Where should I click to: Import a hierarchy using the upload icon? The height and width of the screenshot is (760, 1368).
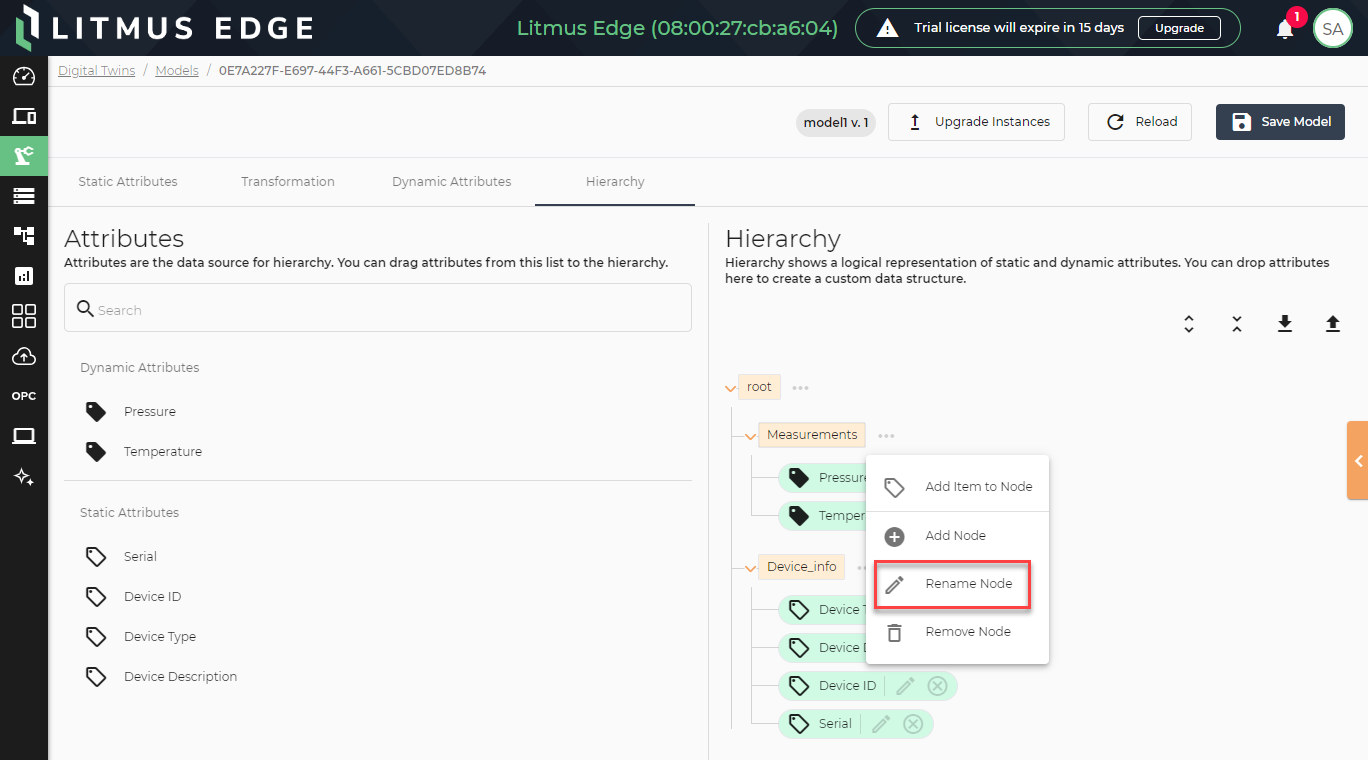(1333, 324)
